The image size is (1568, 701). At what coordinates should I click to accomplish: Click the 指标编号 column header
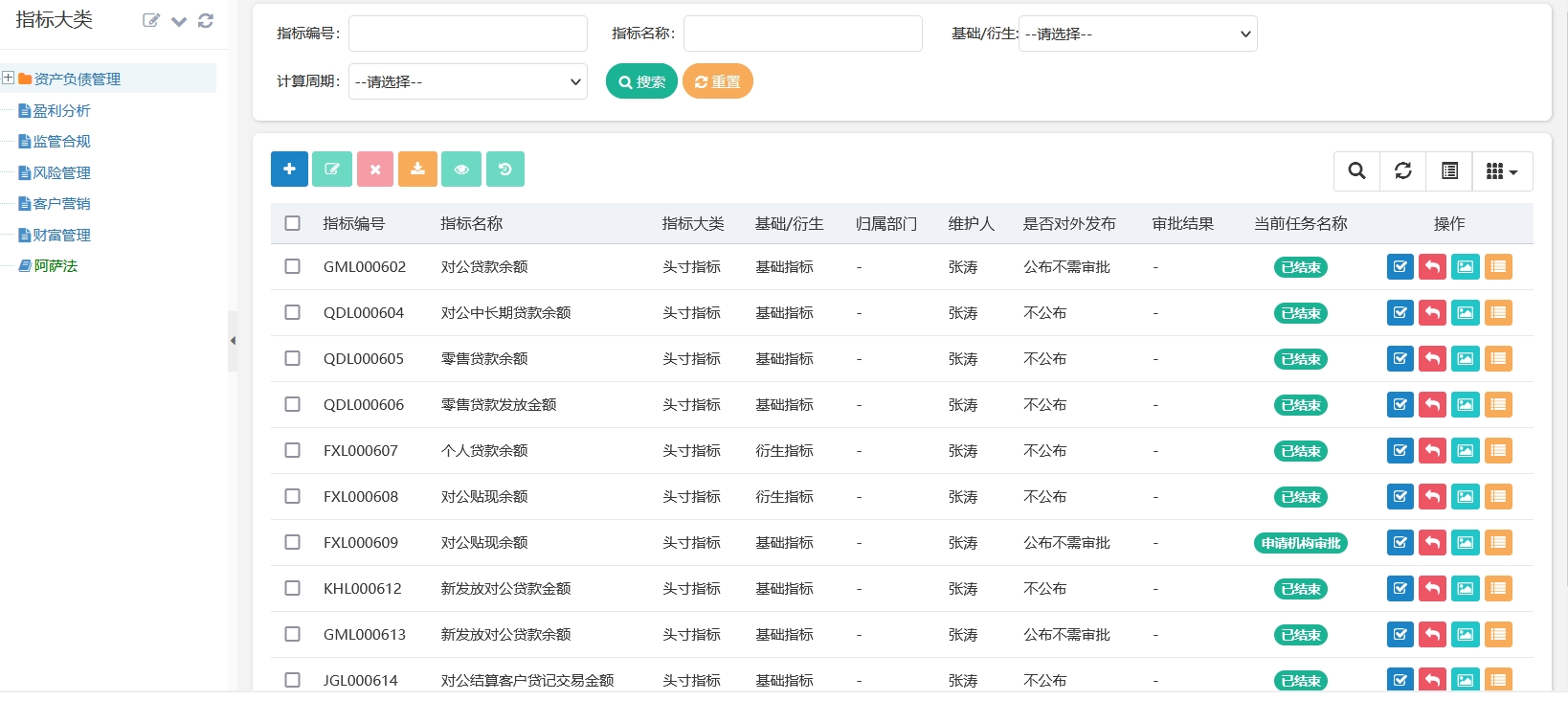(354, 223)
